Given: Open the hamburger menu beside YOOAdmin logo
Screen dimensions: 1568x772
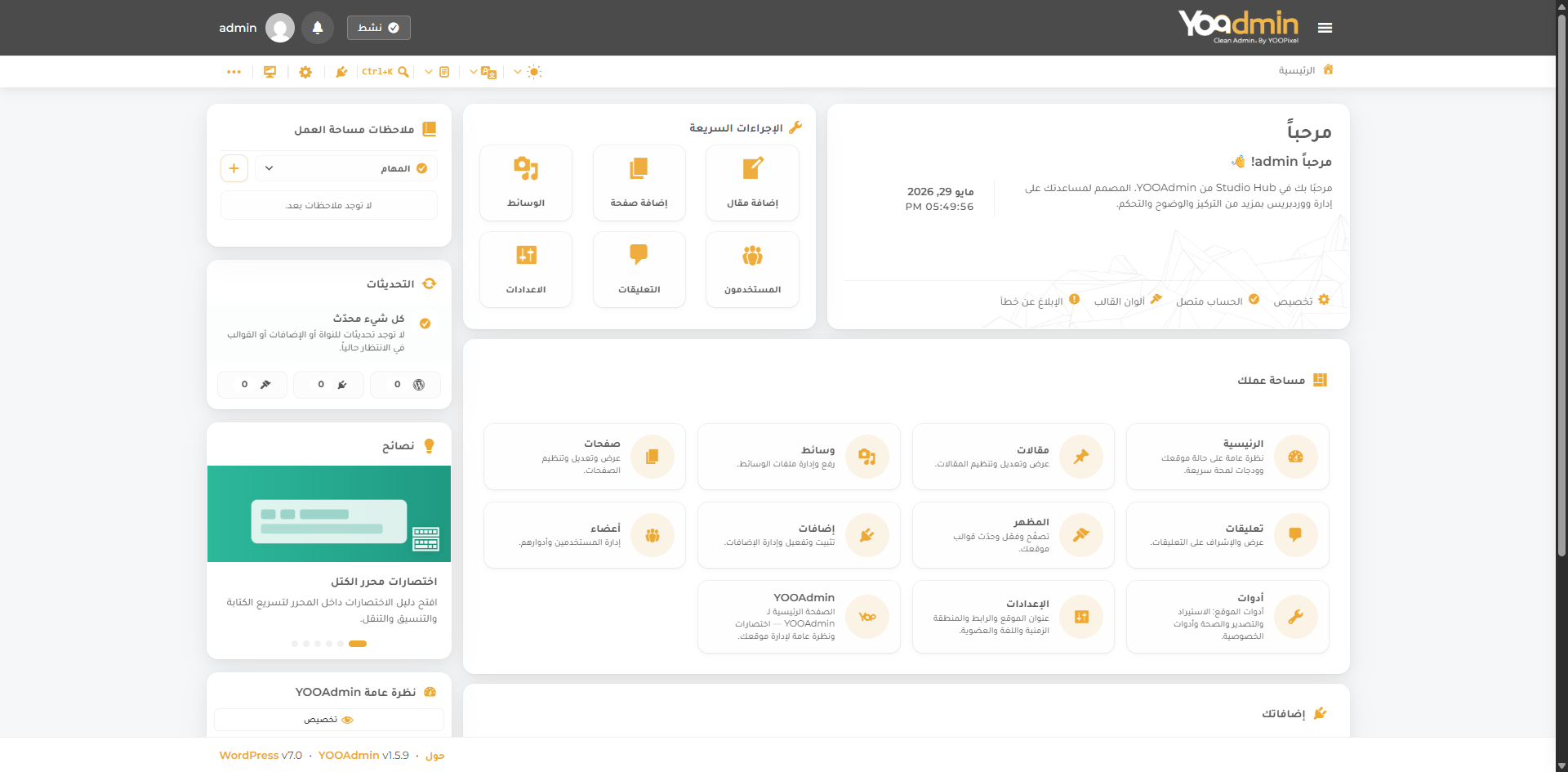Looking at the screenshot, I should pos(1325,28).
